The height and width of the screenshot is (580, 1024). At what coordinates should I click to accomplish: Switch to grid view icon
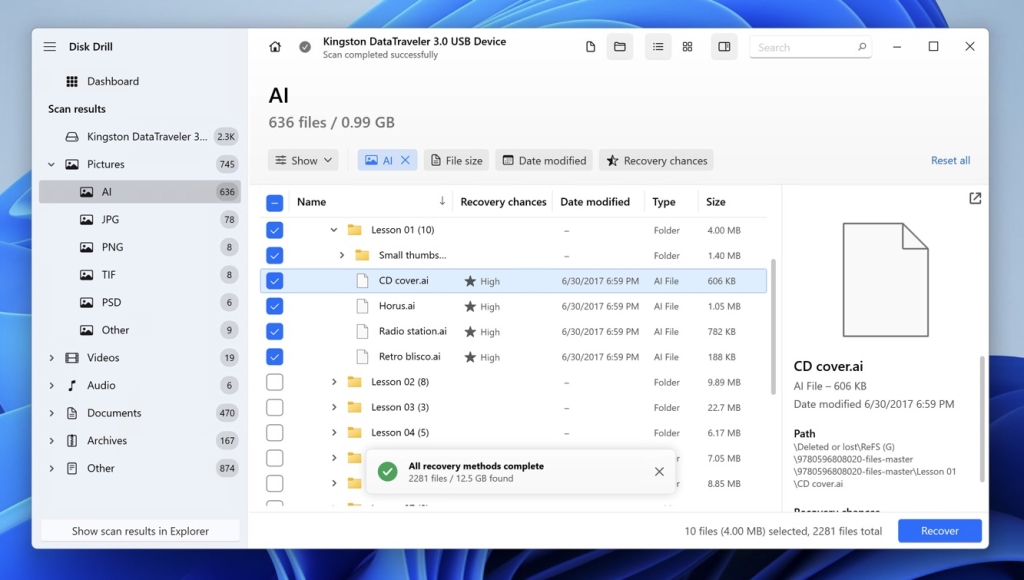(689, 46)
